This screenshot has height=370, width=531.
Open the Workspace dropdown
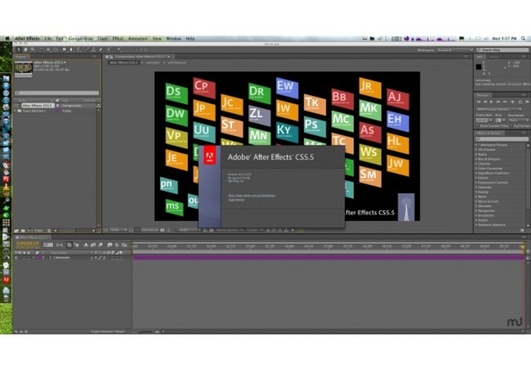455,50
